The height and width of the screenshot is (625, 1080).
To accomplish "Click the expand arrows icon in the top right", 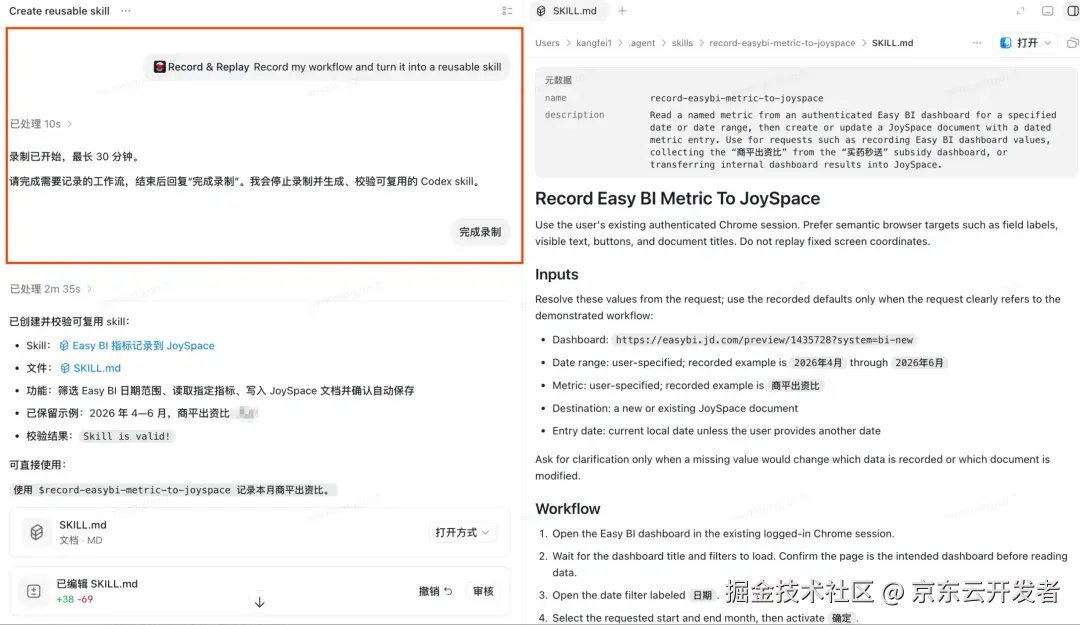I will 1020,11.
